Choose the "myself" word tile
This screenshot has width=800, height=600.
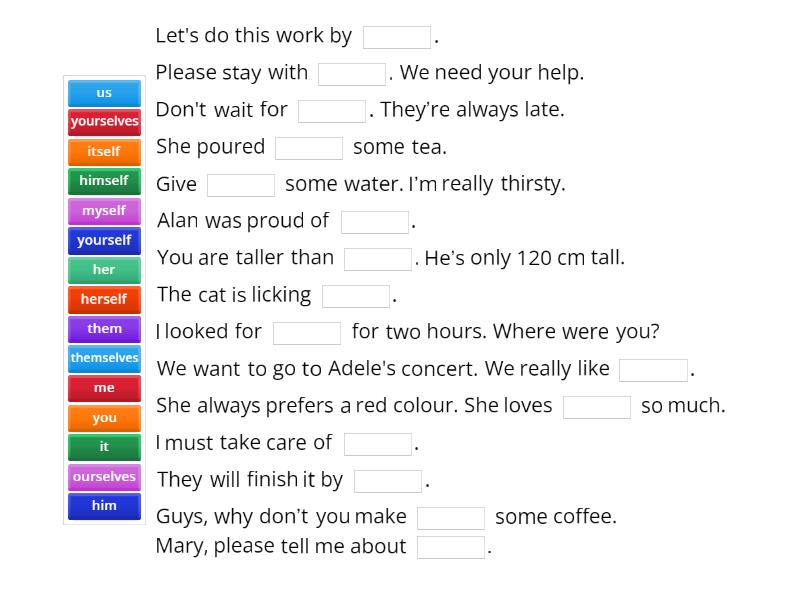[103, 211]
